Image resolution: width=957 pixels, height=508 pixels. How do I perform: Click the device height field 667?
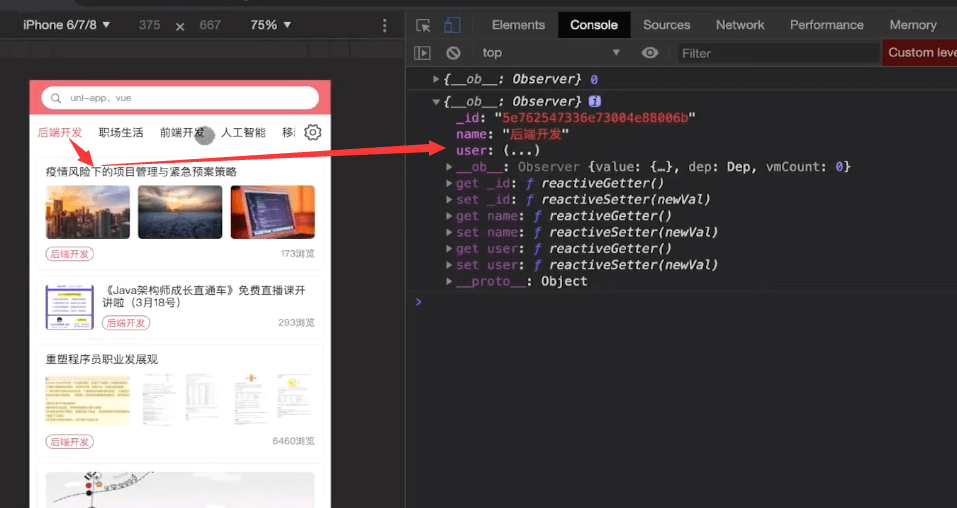click(210, 25)
